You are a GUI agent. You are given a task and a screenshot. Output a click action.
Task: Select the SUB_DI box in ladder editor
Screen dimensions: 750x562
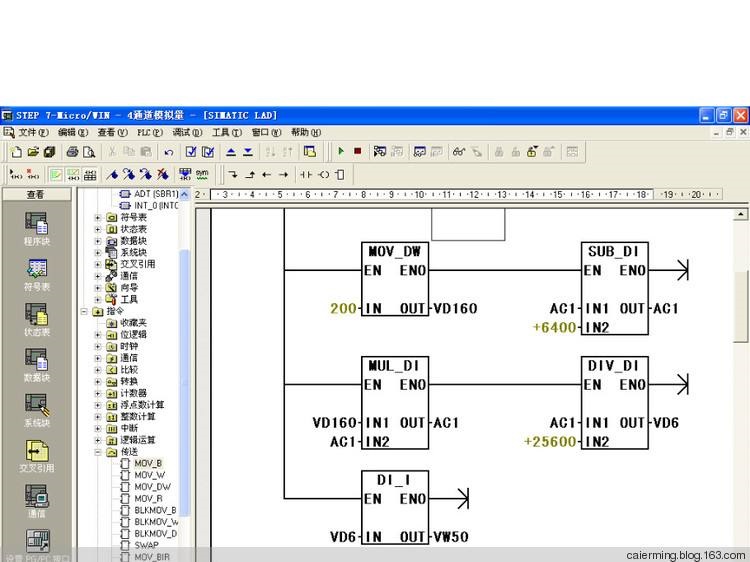pyautogui.click(x=615, y=288)
